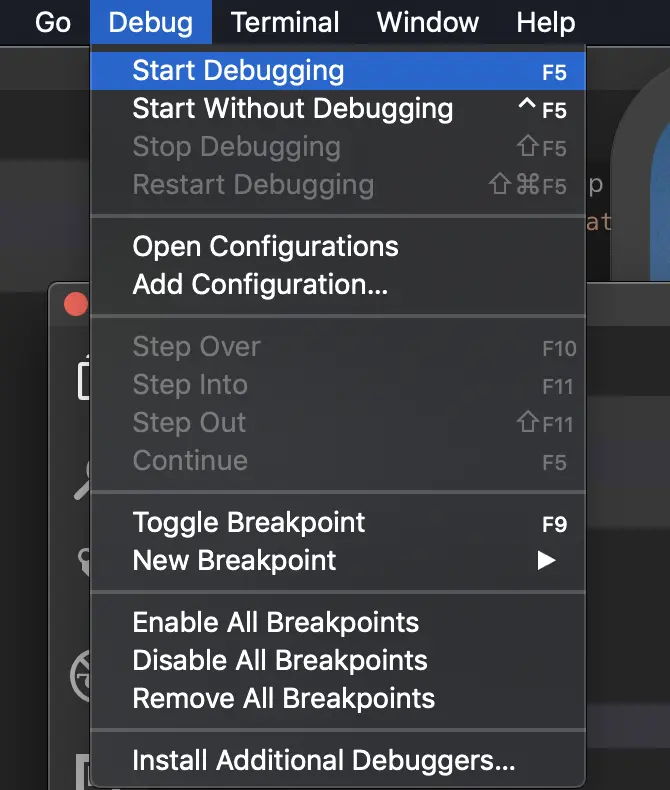The width and height of the screenshot is (670, 790).
Task: Click the red window close button
Action: click(76, 304)
